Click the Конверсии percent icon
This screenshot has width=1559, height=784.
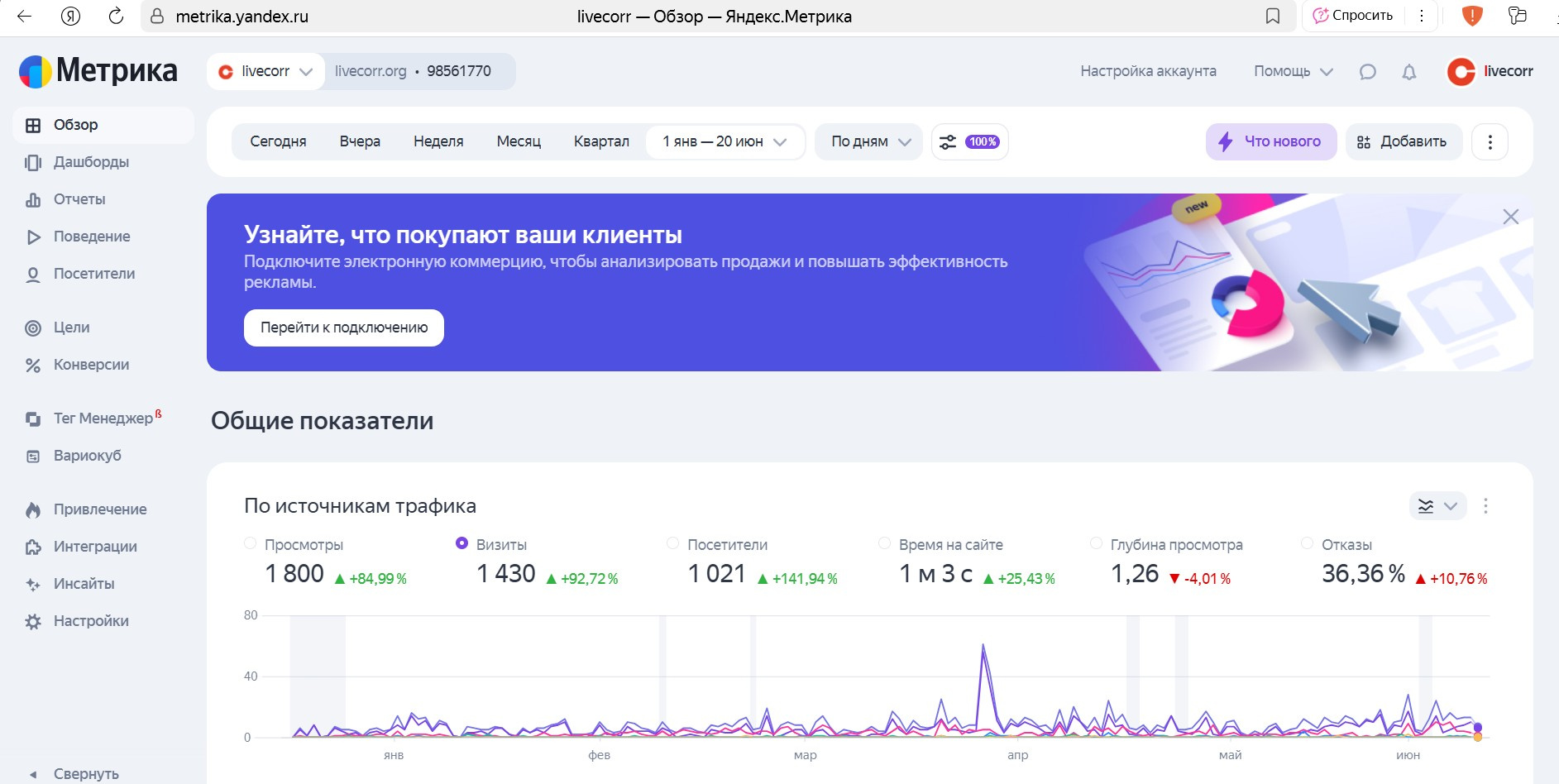[x=33, y=365]
